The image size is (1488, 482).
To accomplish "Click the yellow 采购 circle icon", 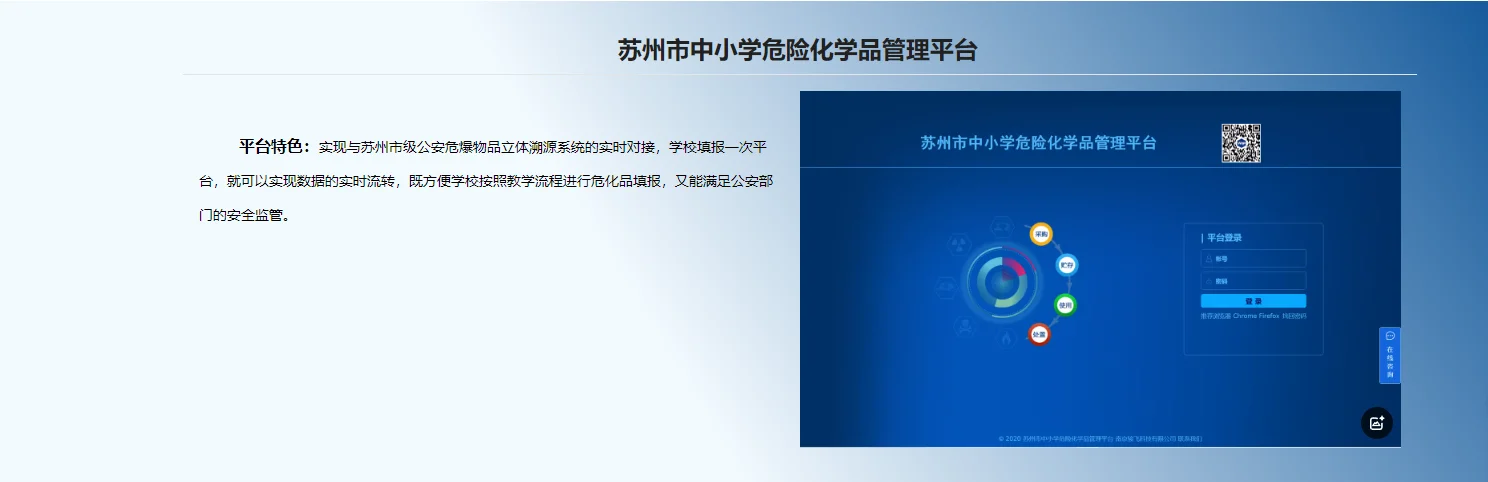I will point(1041,234).
